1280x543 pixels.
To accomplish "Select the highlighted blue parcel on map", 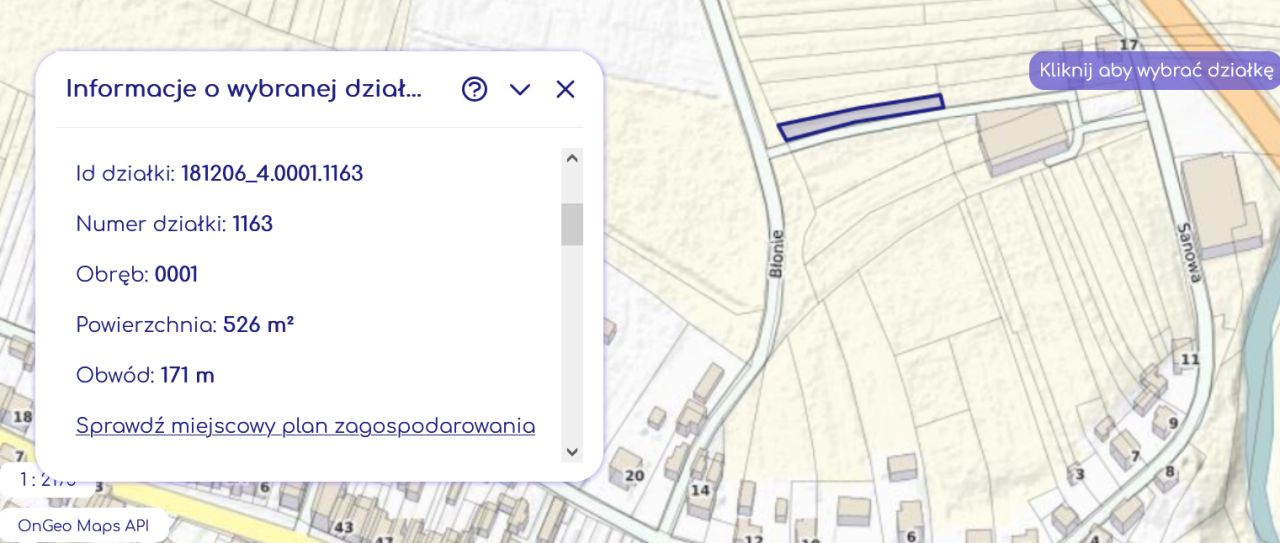I will coord(860,117).
